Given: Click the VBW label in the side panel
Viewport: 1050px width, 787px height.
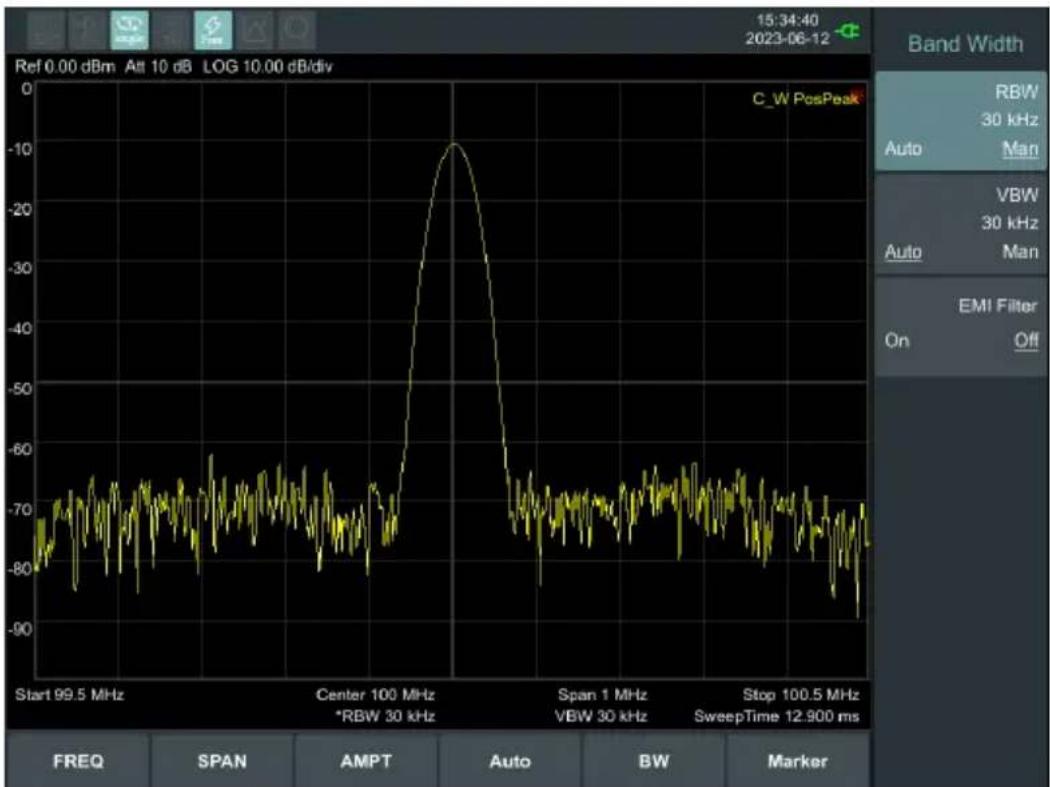Looking at the screenshot, I should click(1017, 196).
